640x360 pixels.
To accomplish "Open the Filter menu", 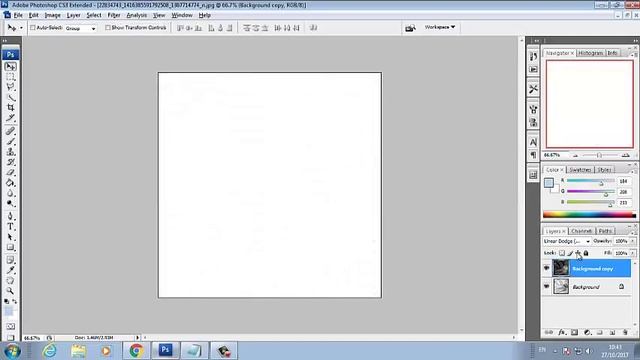I will pos(114,15).
